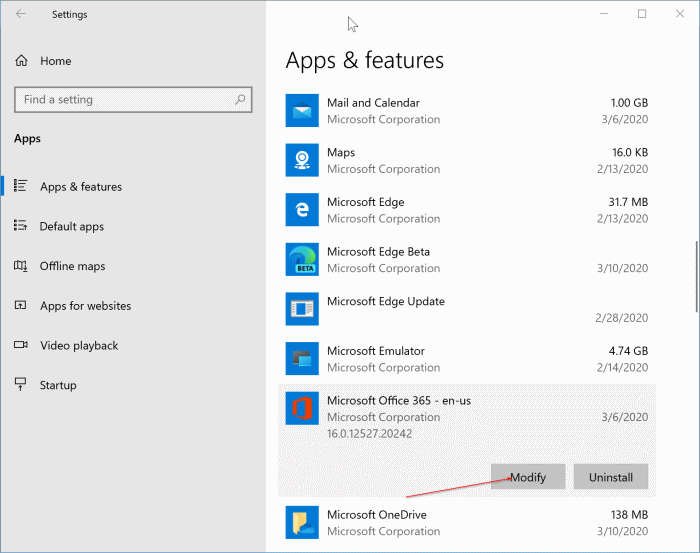Screen dimensions: 700x553
Task: Select the Microsoft Edge name text
Action: pyautogui.click(x=366, y=202)
